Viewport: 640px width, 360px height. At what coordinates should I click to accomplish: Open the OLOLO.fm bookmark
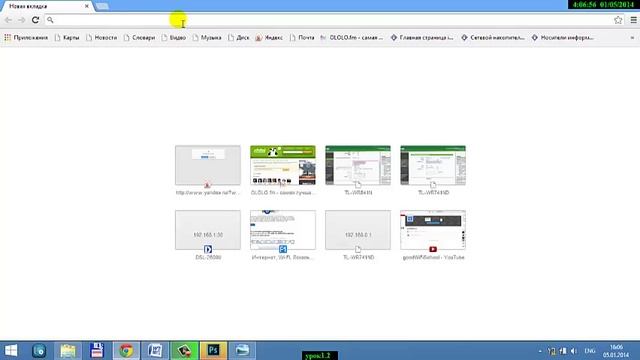pos(352,38)
